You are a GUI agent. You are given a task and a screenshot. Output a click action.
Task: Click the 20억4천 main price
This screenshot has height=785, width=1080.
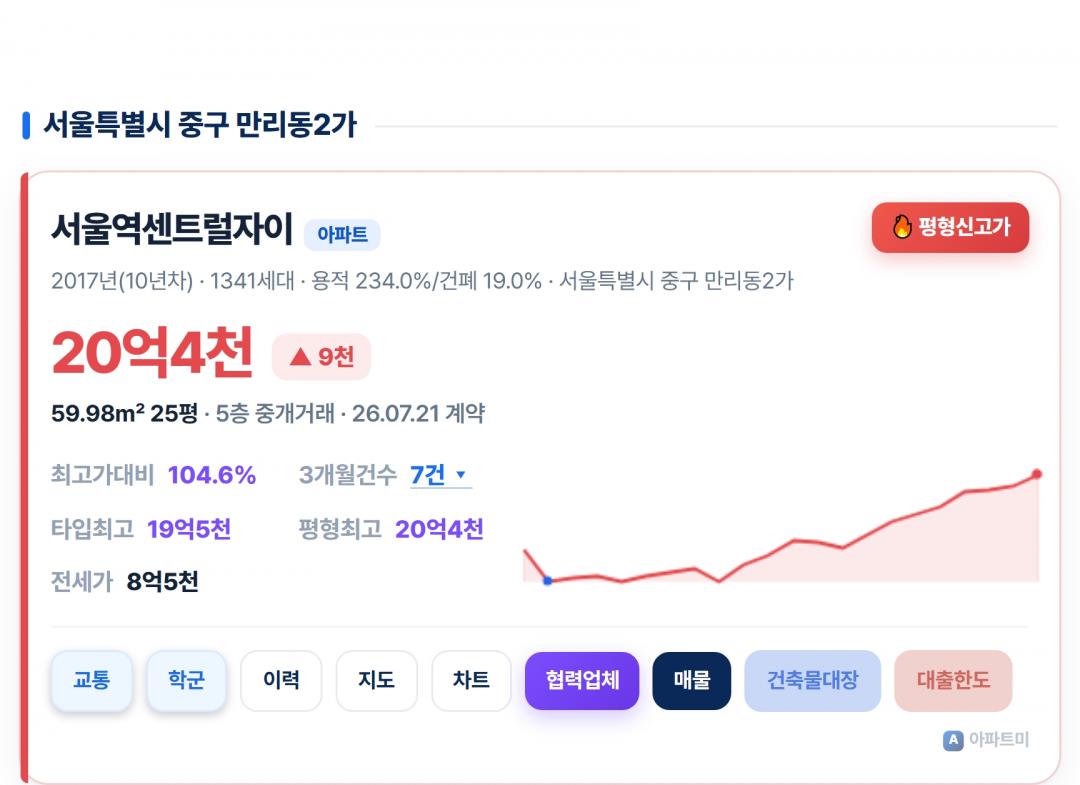pos(153,353)
